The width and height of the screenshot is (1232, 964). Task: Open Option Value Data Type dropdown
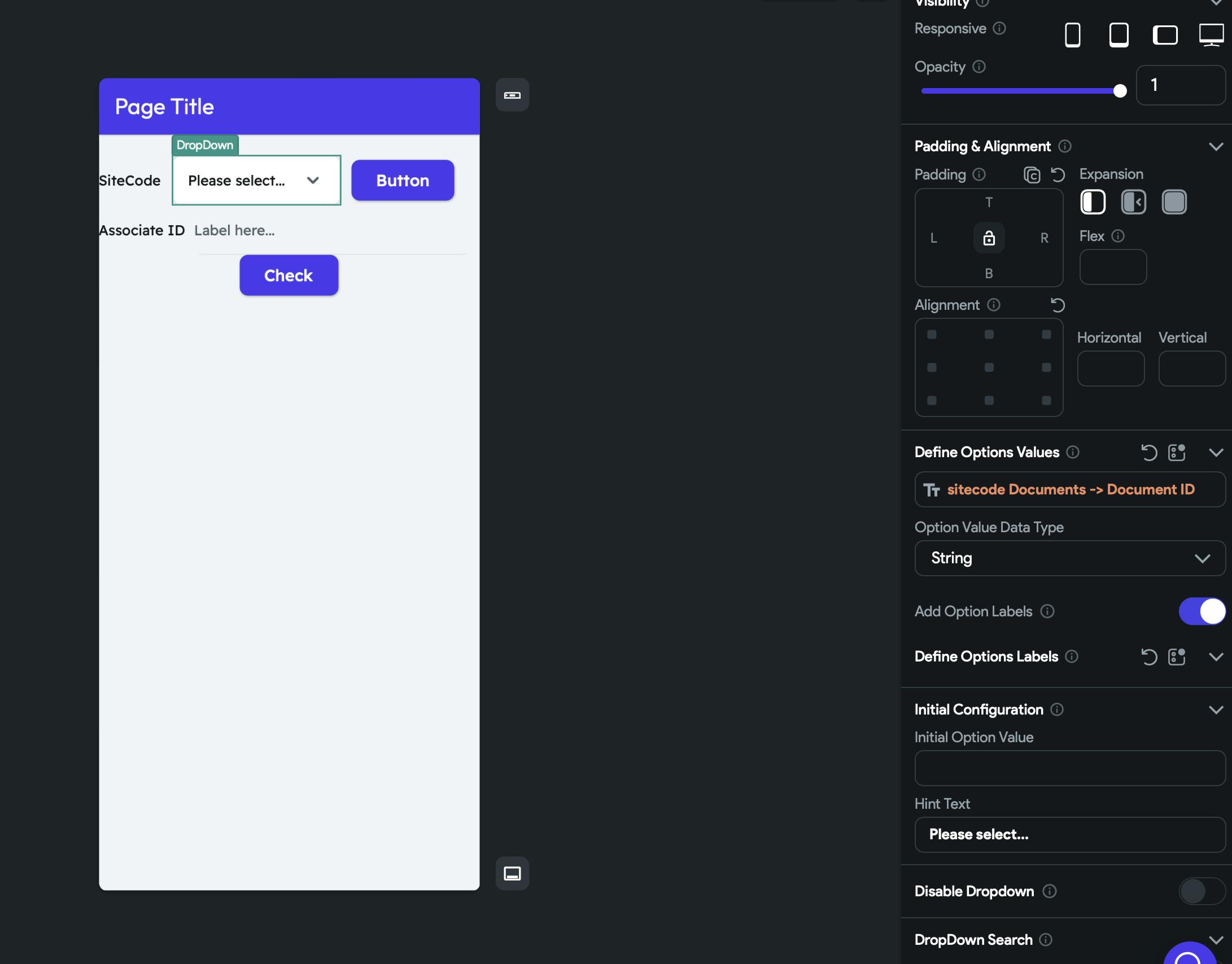(x=1069, y=558)
